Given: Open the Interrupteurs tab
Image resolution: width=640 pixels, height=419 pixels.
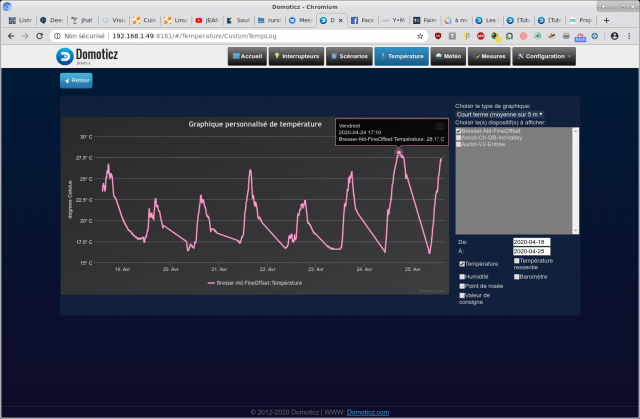Looking at the screenshot, I should point(296,56).
